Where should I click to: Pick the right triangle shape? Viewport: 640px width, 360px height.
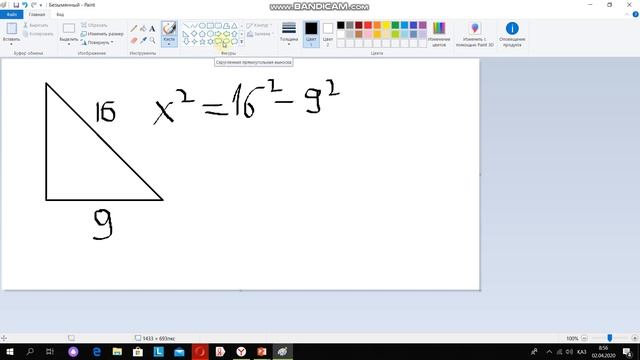pyautogui.click(x=186, y=33)
